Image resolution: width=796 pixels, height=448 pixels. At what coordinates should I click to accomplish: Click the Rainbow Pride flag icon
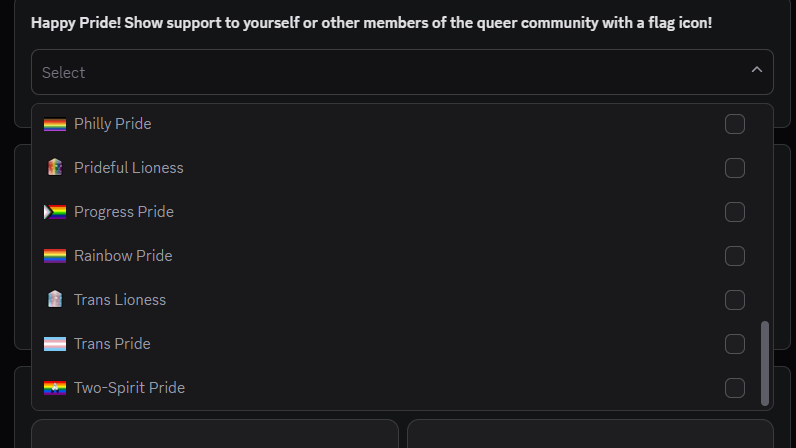55,255
